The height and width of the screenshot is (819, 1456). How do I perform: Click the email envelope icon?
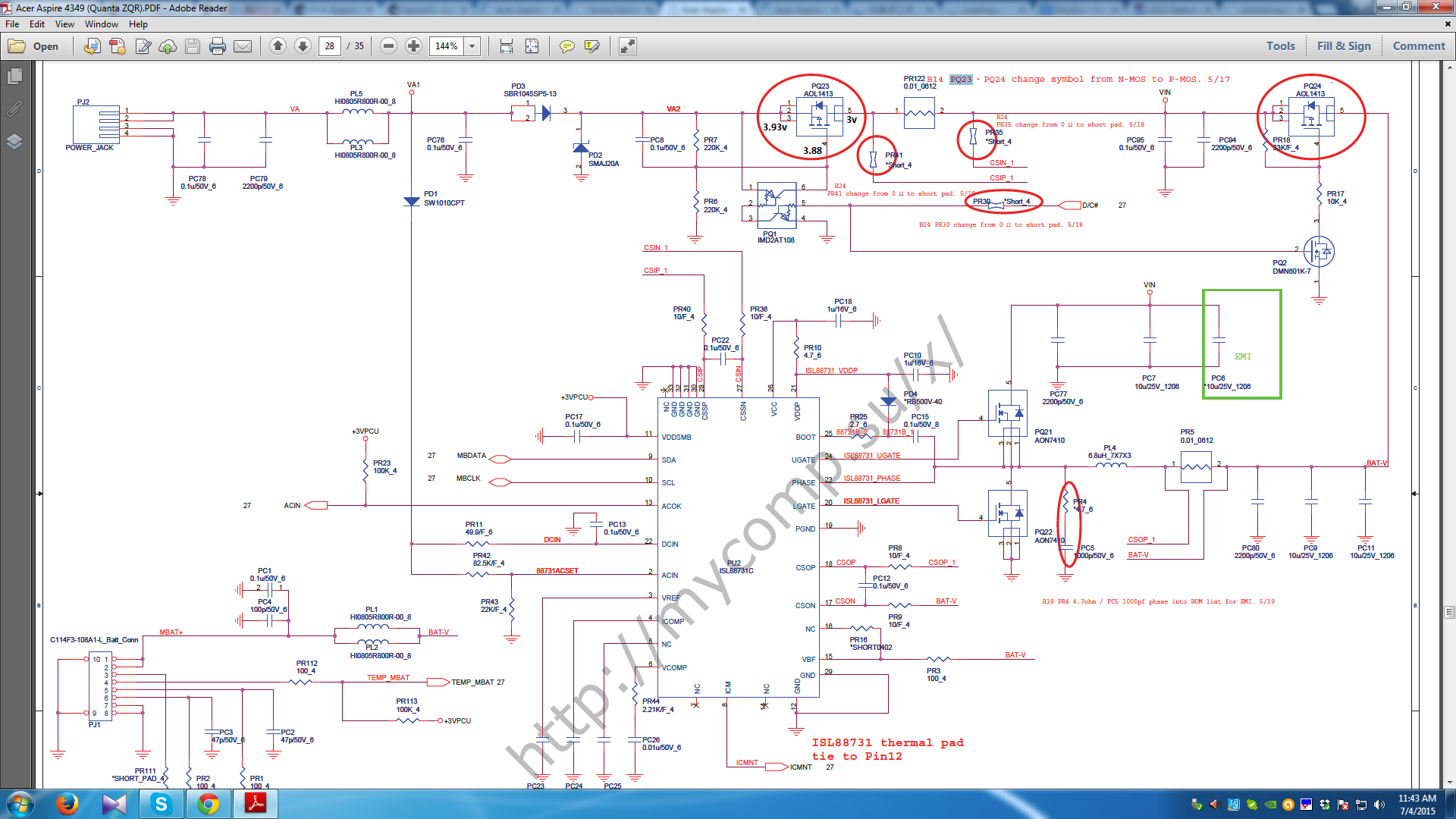[x=243, y=46]
